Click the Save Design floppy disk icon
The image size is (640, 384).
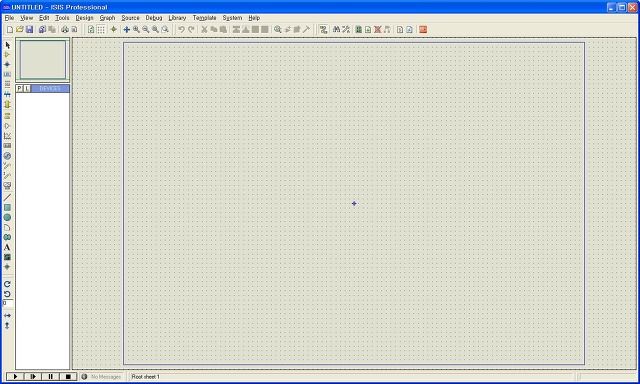pyautogui.click(x=29, y=29)
